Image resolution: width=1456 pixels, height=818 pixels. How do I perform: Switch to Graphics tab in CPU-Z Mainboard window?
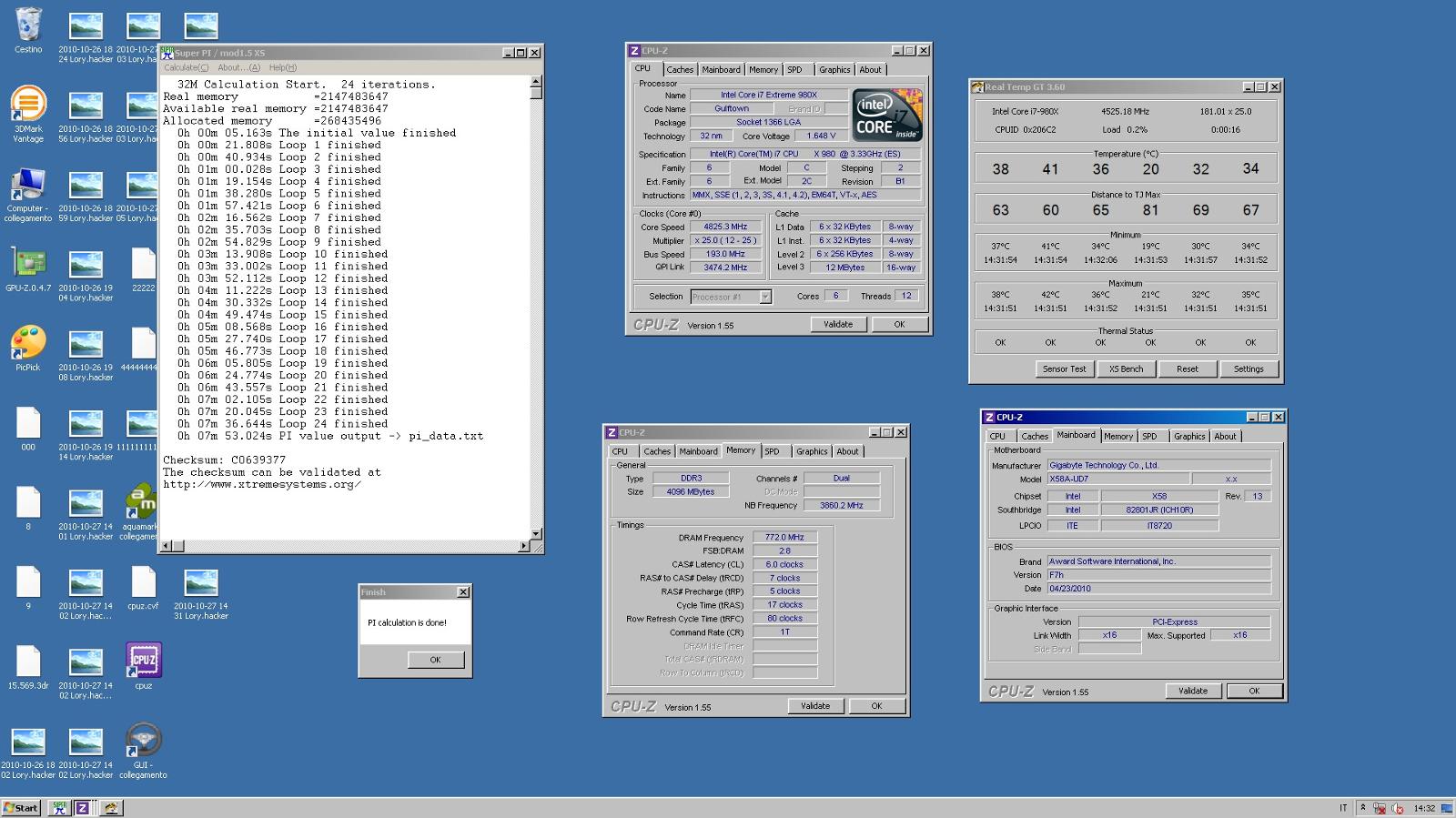[x=1188, y=437]
